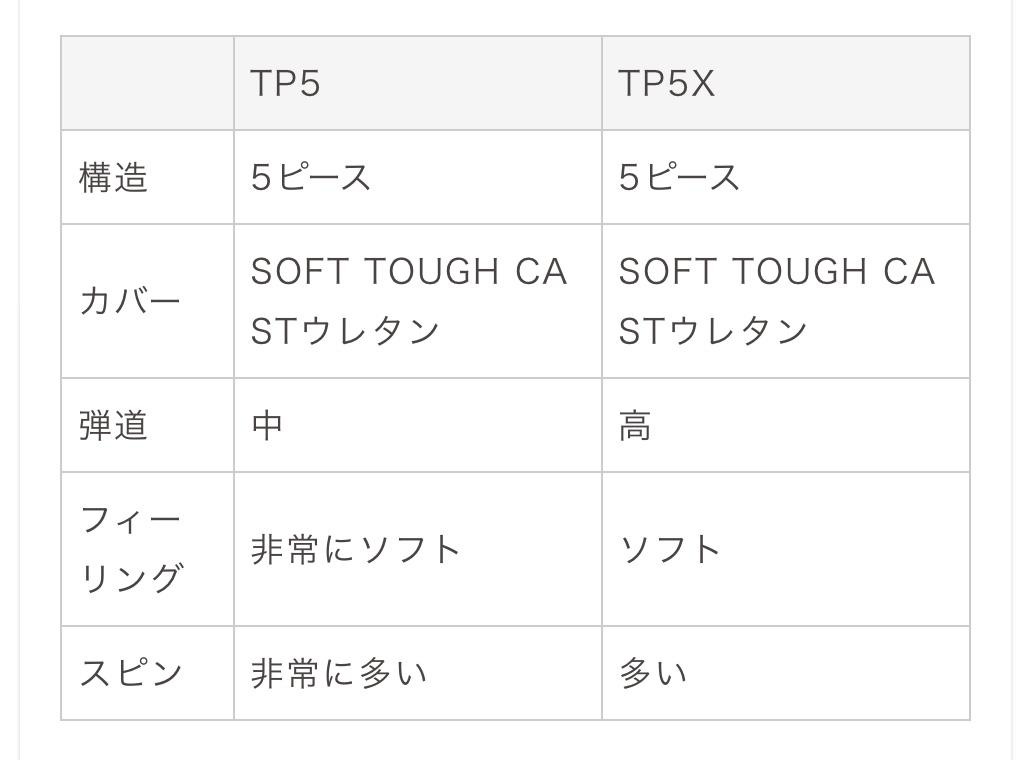Click the TP5 column header
This screenshot has width=1024, height=760.
[418, 84]
